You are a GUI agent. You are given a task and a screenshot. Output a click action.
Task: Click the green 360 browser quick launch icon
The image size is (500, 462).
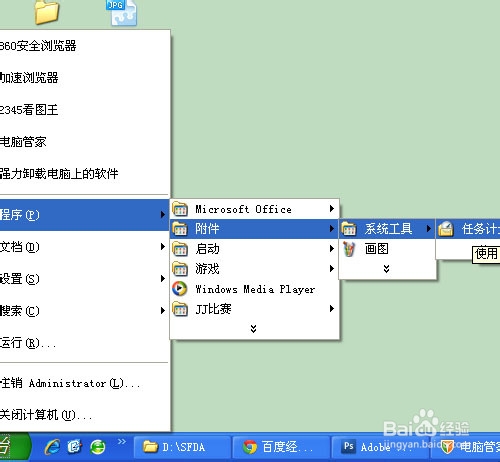[x=98, y=447]
